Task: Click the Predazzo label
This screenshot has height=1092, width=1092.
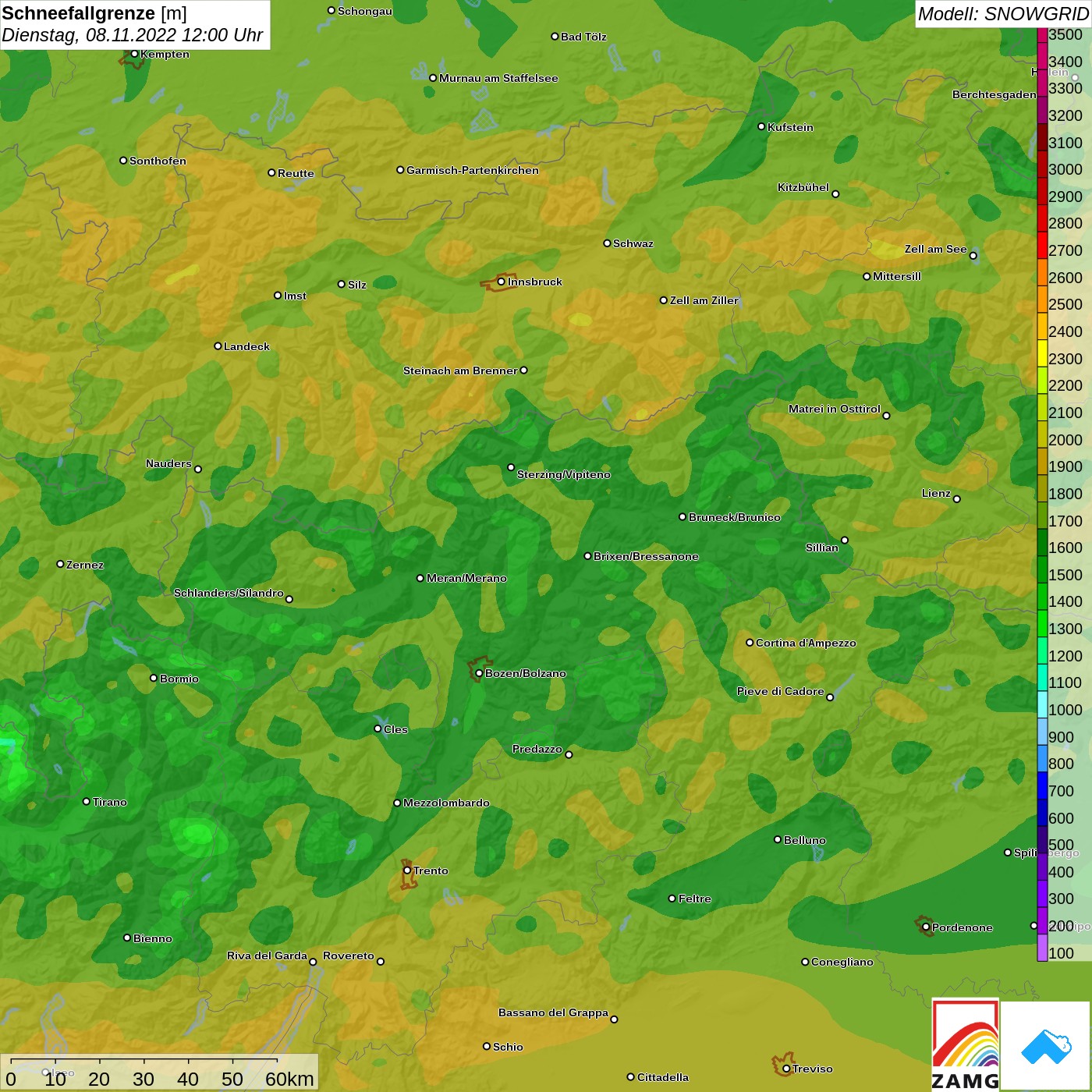Action: pyautogui.click(x=537, y=749)
